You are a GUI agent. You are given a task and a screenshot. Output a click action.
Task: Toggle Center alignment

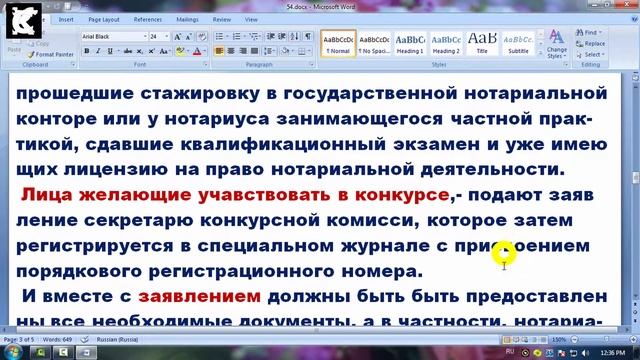(x=231, y=51)
